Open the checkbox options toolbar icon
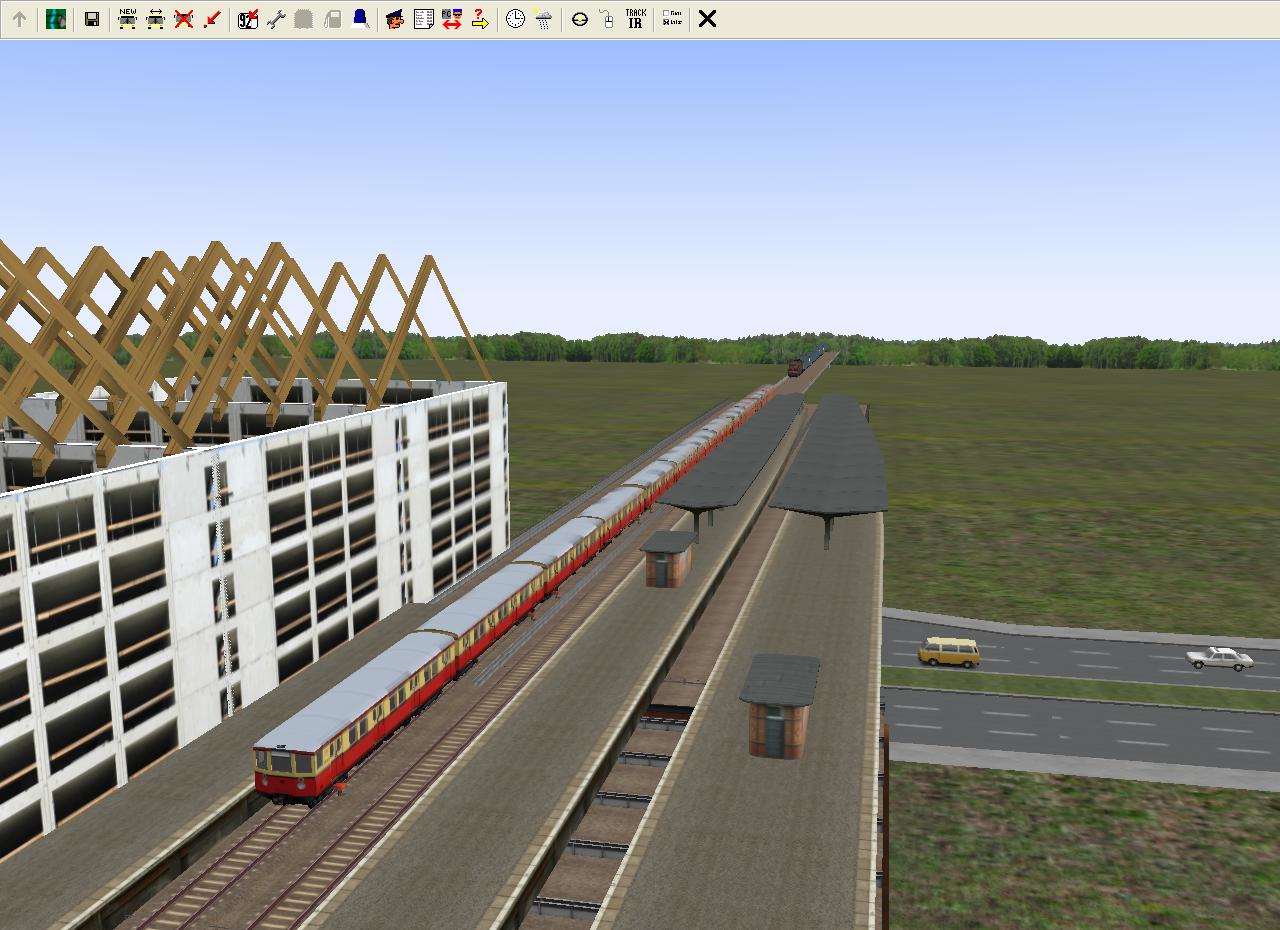The height and width of the screenshot is (930, 1280). [x=672, y=19]
